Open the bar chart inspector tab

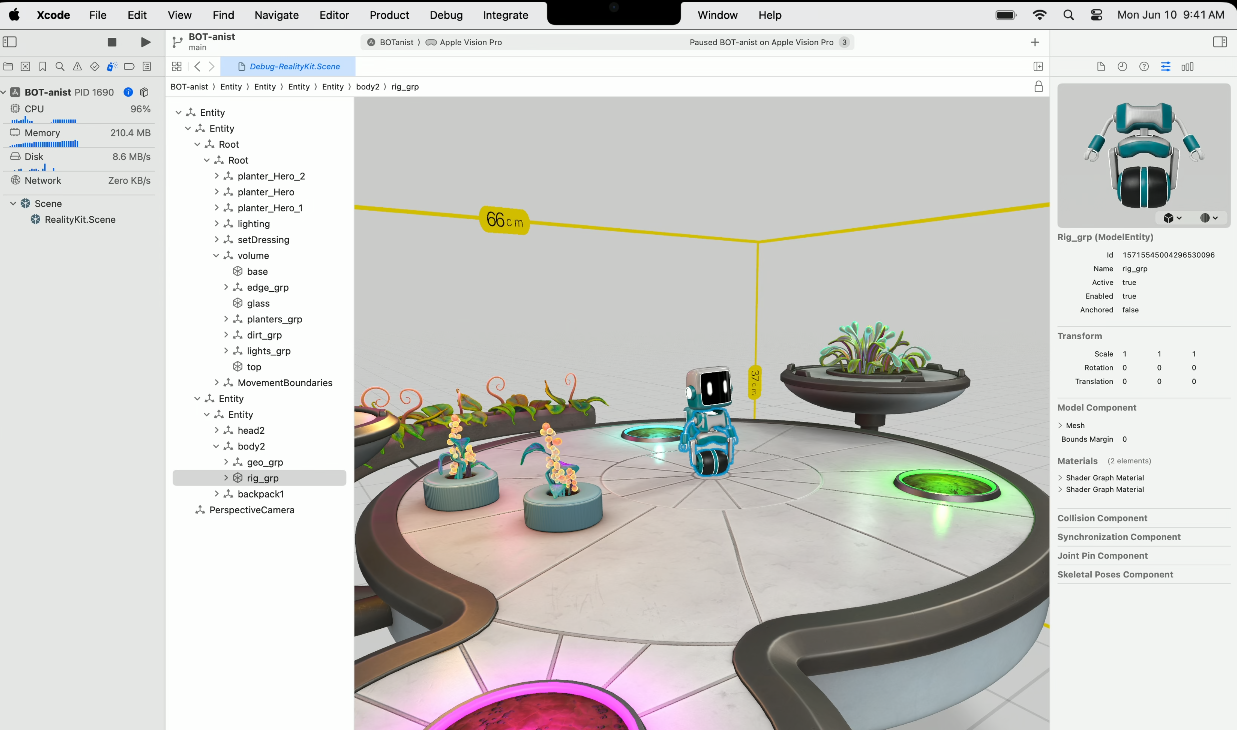click(1188, 67)
